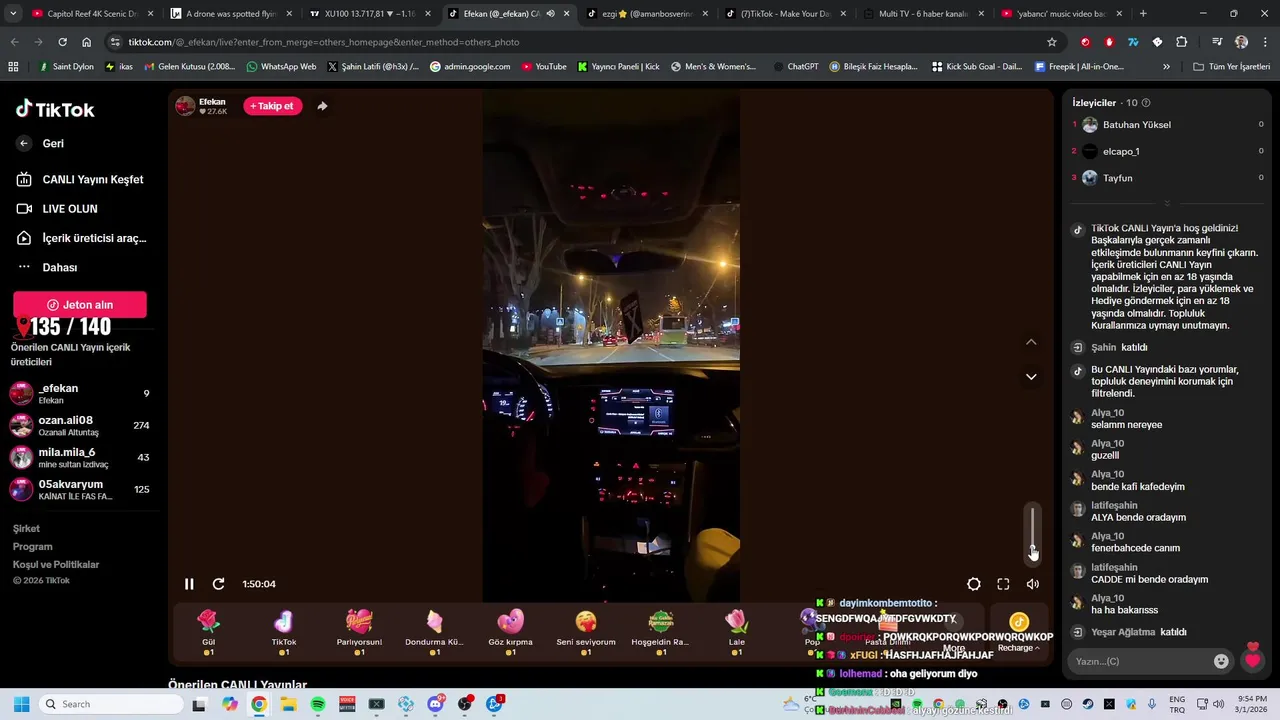Open mila.mila_6 recommended live stream
The height and width of the screenshot is (720, 1280).
(x=80, y=457)
